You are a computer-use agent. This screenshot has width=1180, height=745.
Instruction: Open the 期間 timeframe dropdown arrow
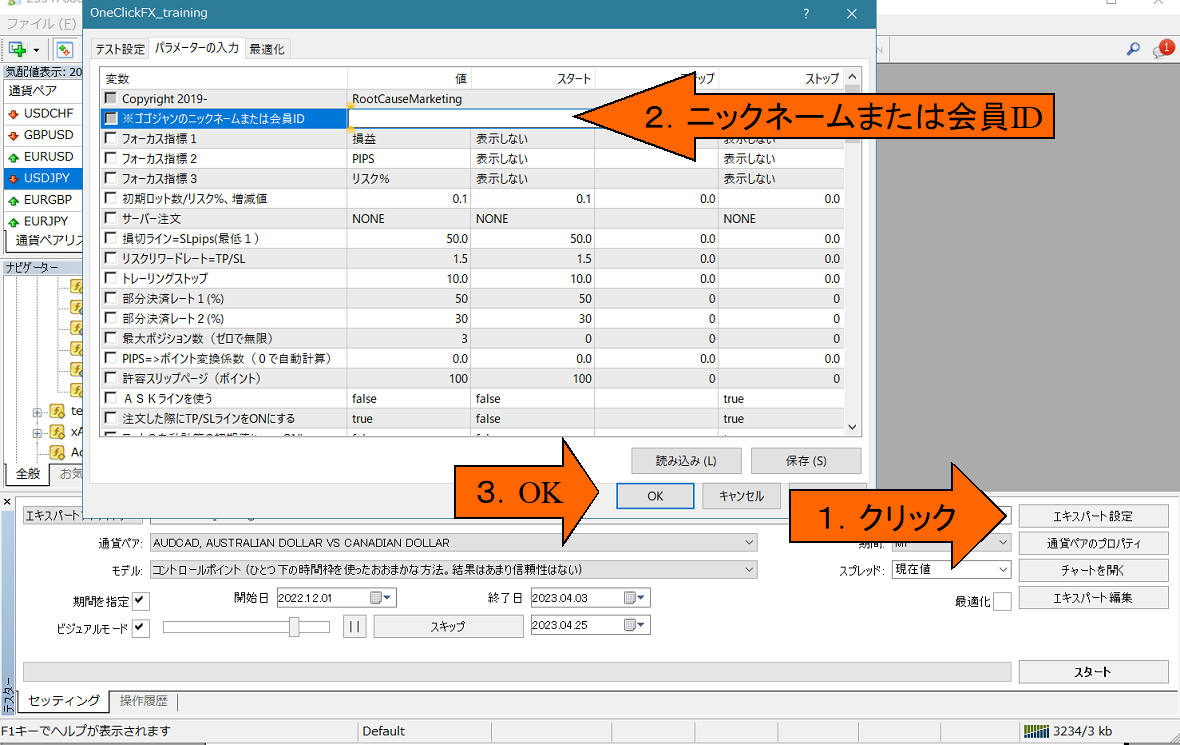1003,543
